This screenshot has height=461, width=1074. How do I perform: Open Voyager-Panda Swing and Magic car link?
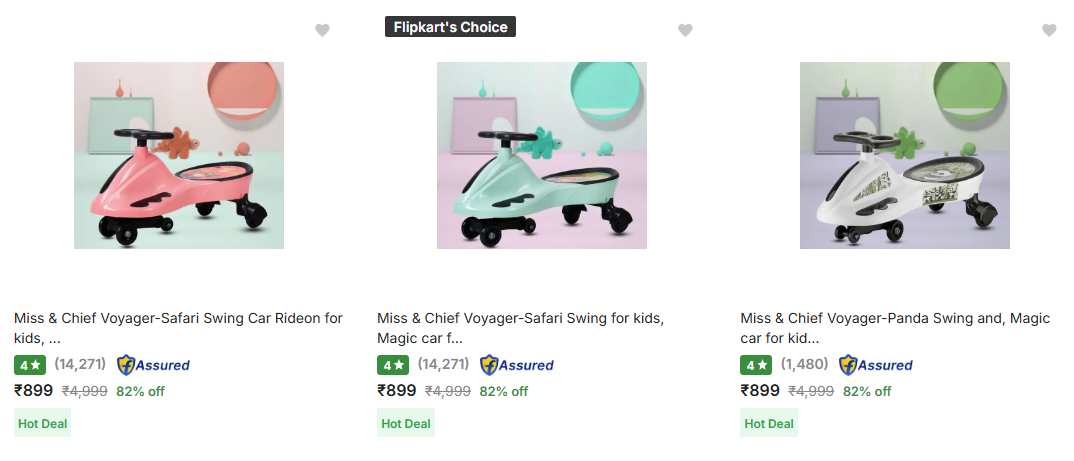tap(895, 328)
